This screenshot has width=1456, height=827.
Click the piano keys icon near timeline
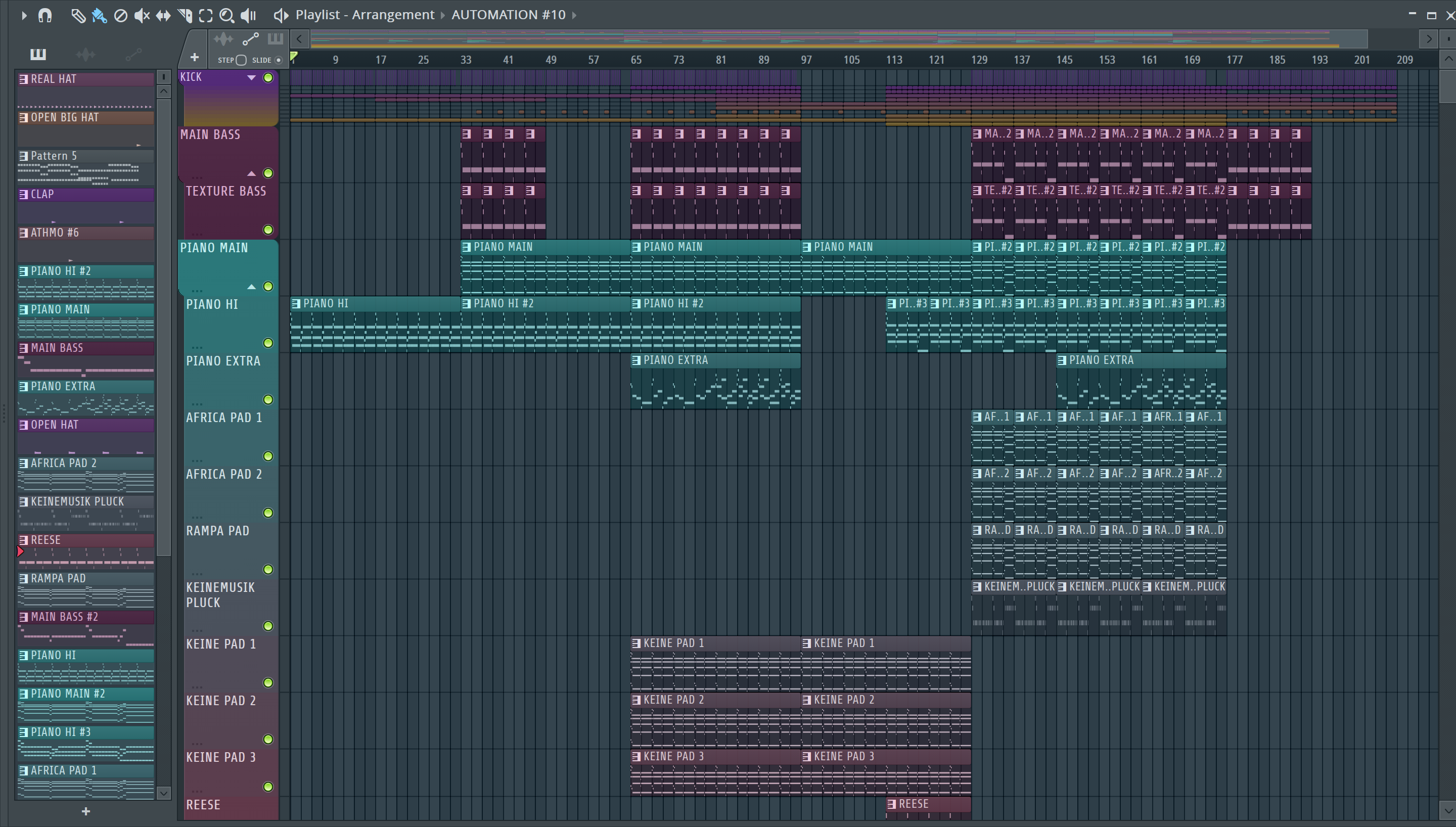click(276, 38)
